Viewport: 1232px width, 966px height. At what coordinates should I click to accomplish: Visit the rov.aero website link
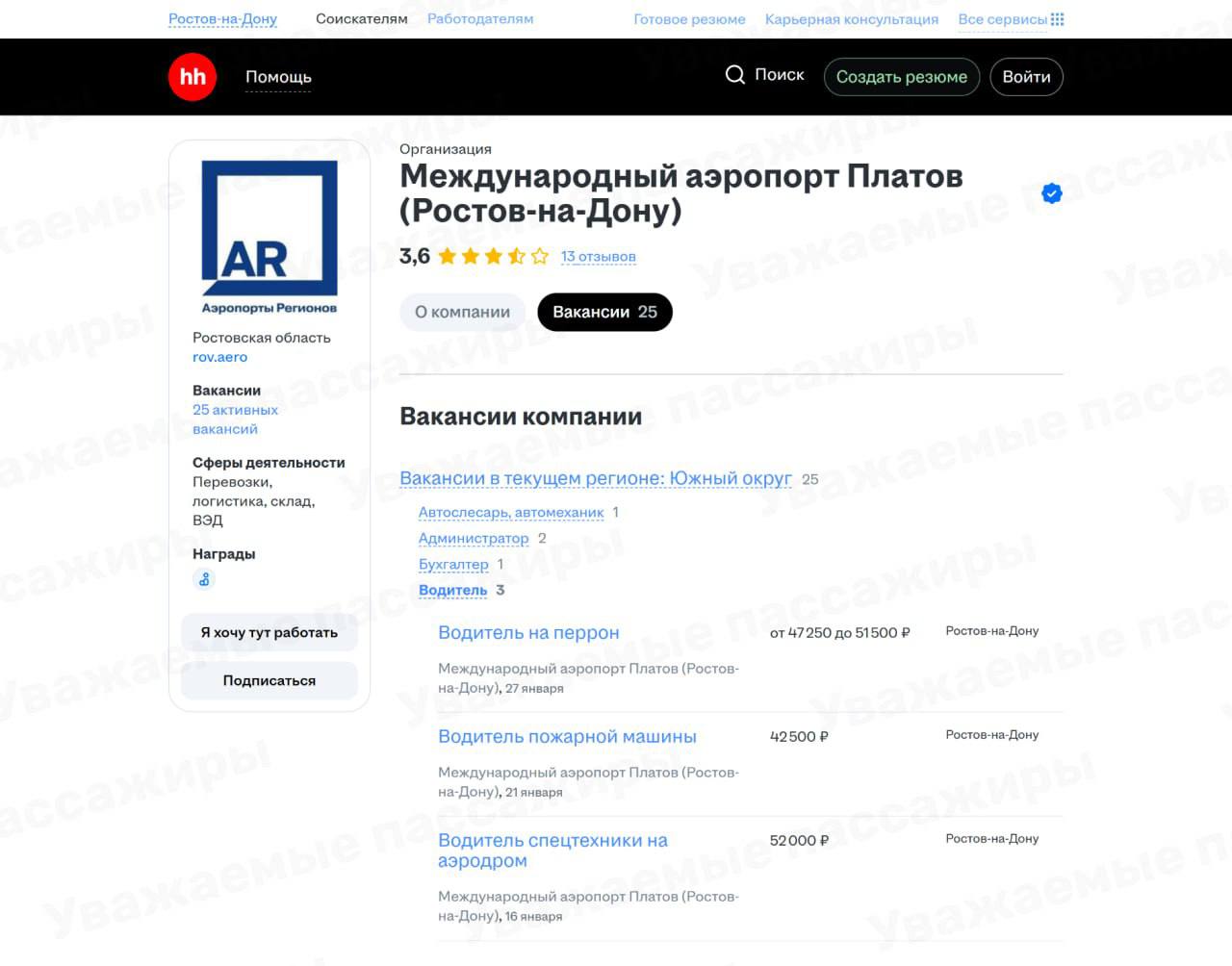[x=219, y=357]
